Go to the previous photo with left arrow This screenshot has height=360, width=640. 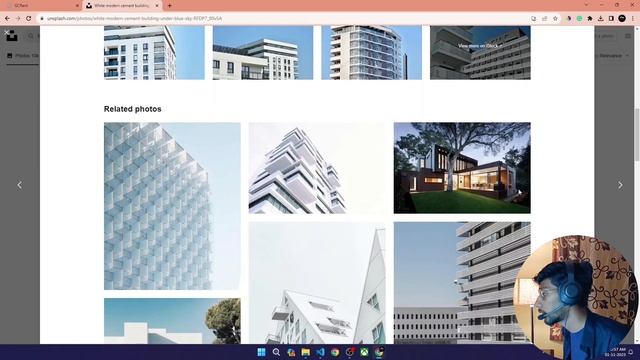pyautogui.click(x=19, y=185)
